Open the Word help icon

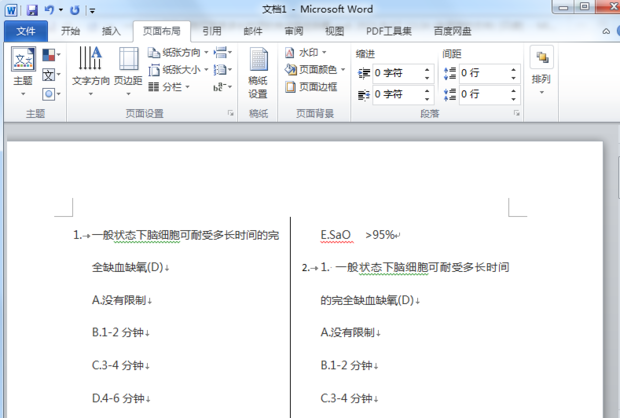pyautogui.click(x=618, y=31)
